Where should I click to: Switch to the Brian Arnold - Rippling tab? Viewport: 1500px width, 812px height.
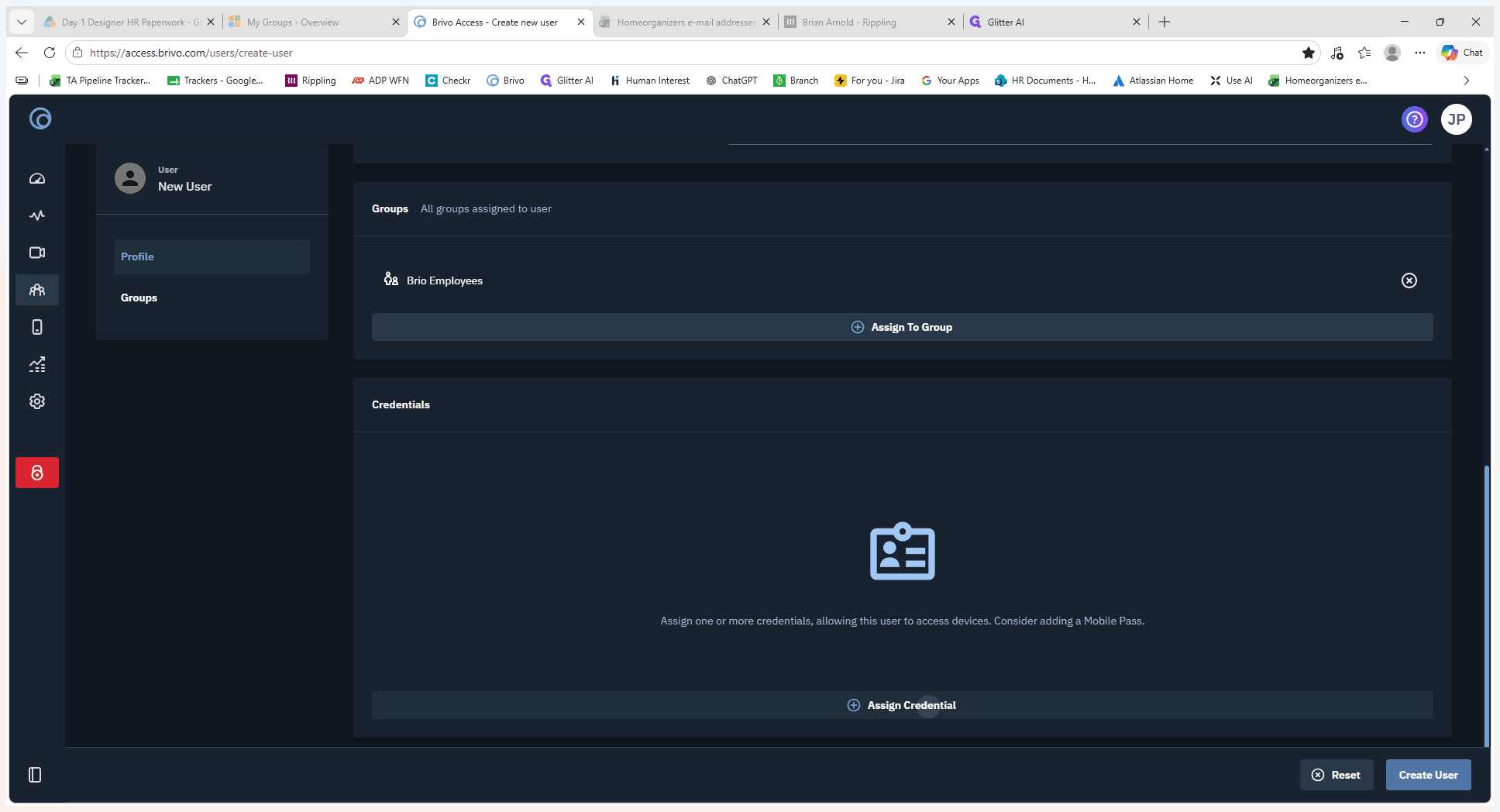tap(869, 22)
